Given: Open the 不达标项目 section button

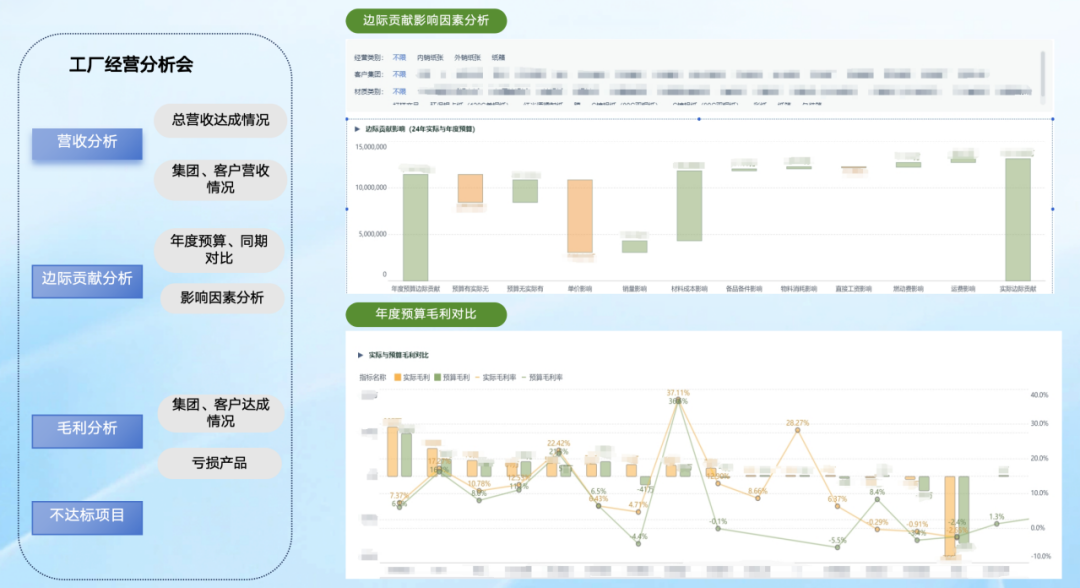Looking at the screenshot, I should point(87,517).
